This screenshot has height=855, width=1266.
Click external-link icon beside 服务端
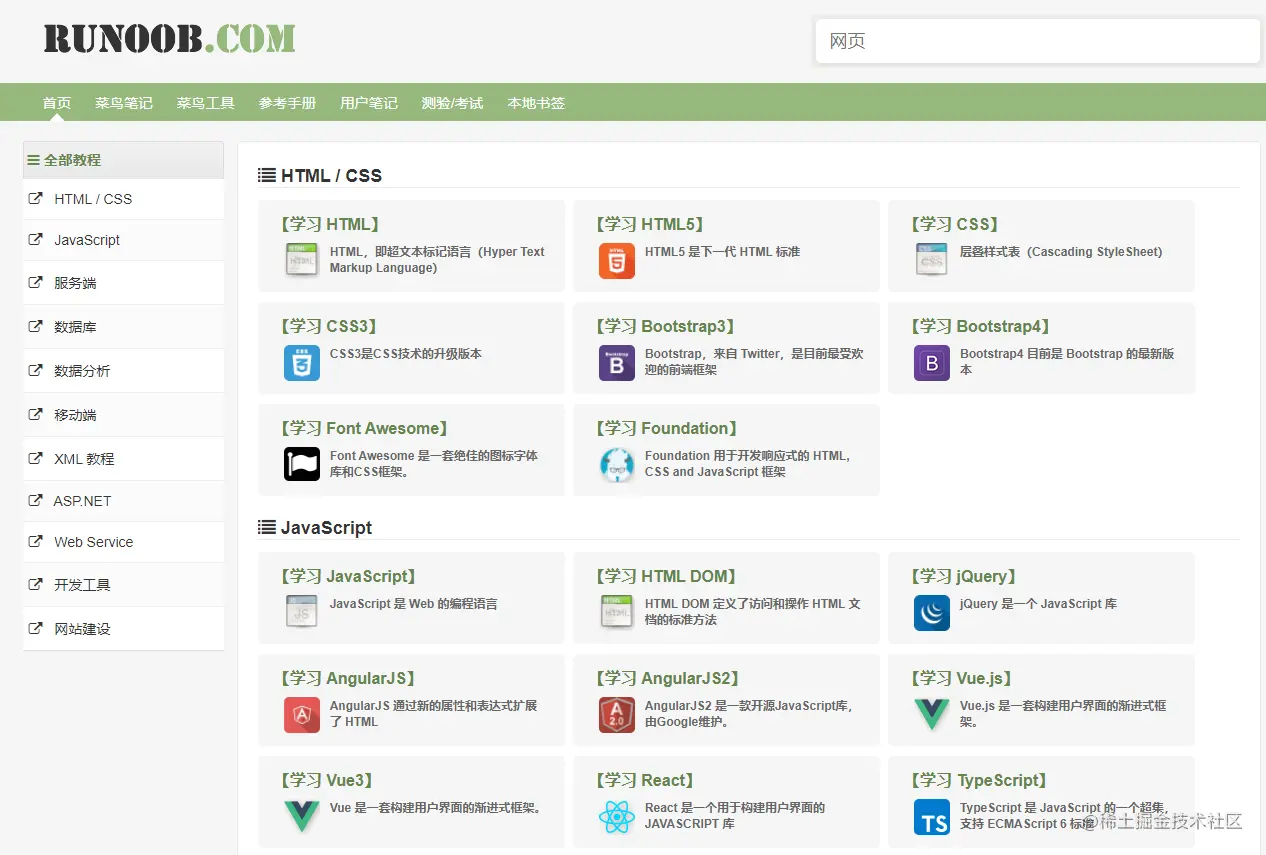[36, 282]
